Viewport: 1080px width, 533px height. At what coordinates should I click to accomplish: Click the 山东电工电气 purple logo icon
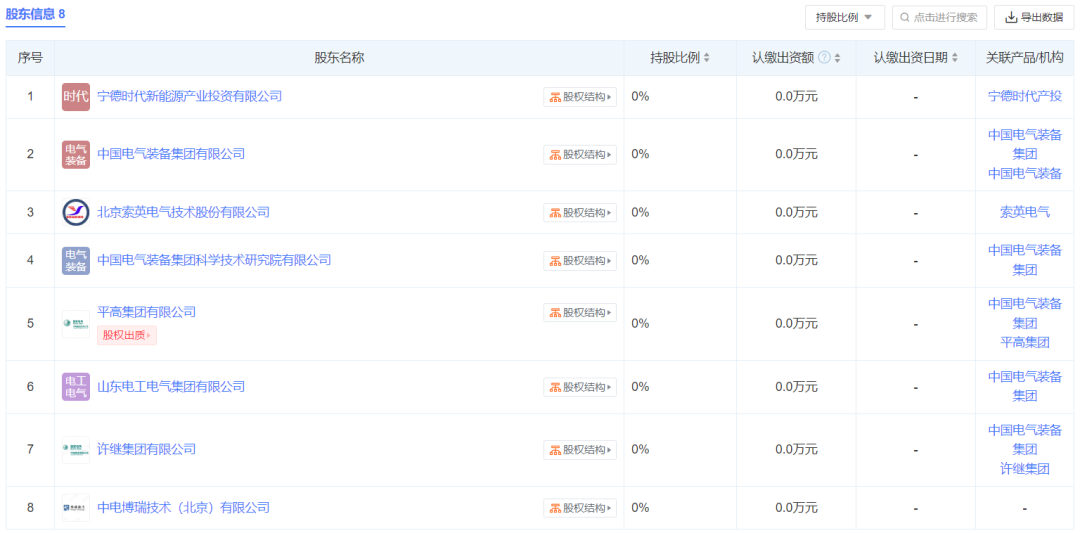tap(75, 387)
